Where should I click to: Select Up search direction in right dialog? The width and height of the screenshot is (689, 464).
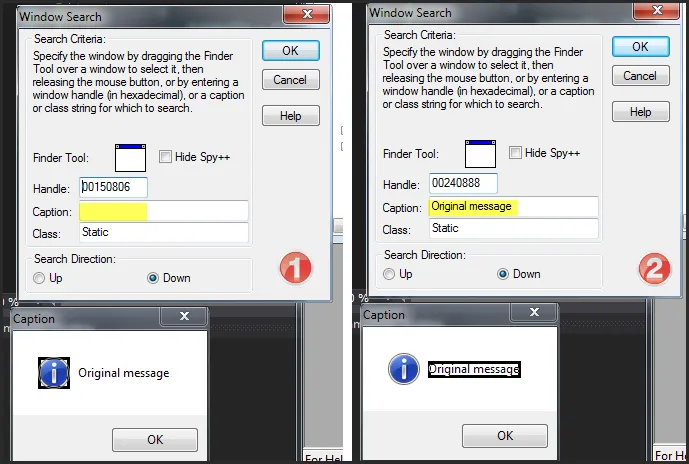(x=389, y=274)
